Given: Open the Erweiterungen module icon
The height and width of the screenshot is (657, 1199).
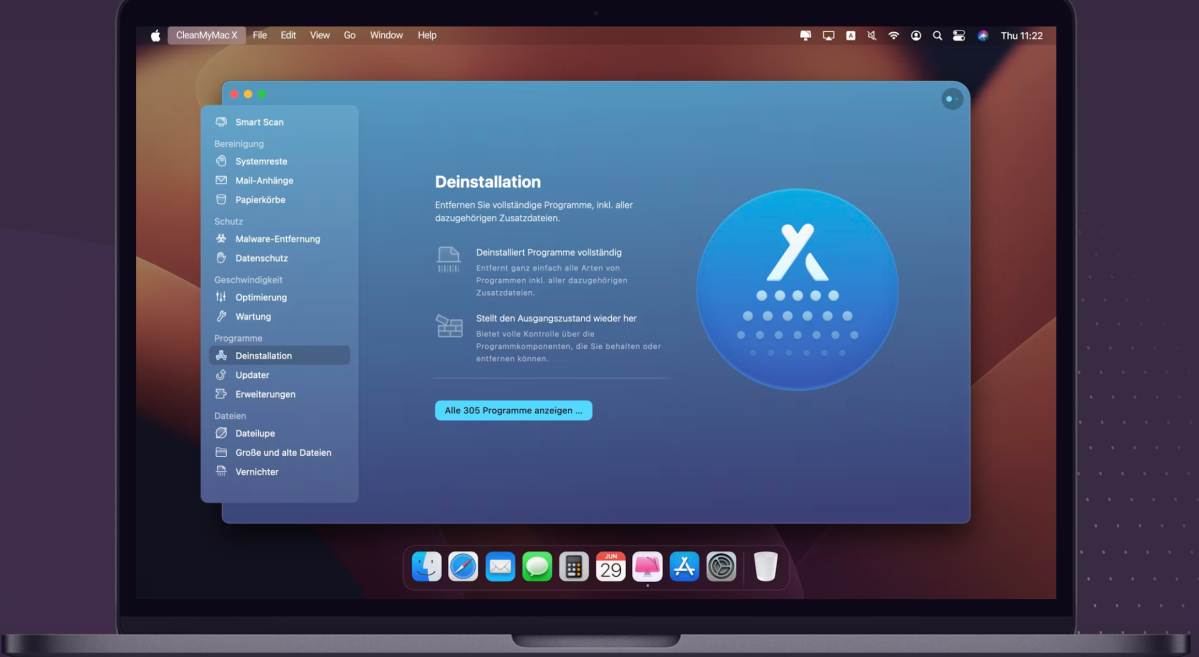Looking at the screenshot, I should click(x=221, y=394).
